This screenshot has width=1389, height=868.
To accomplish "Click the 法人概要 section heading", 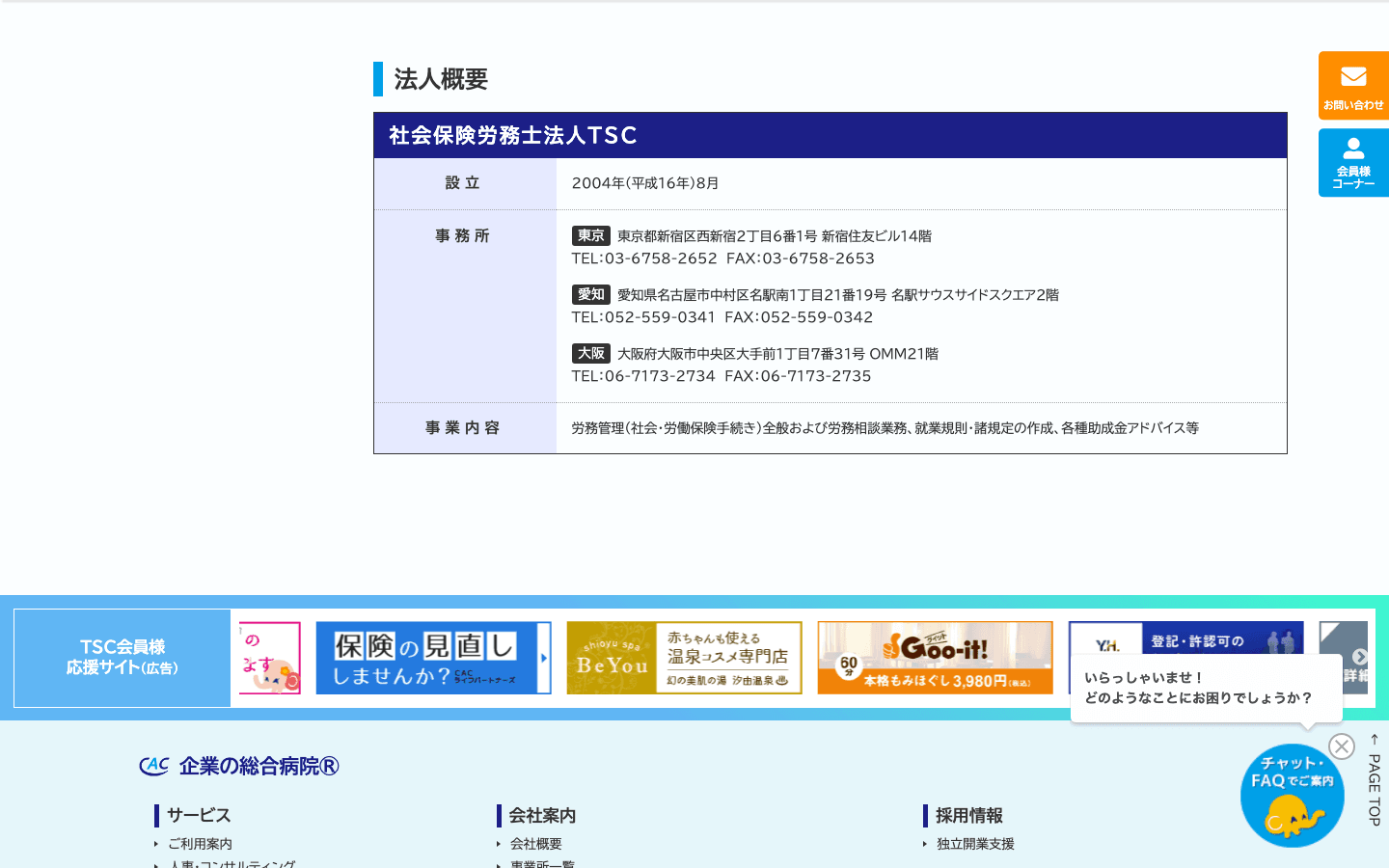I will point(441,79).
